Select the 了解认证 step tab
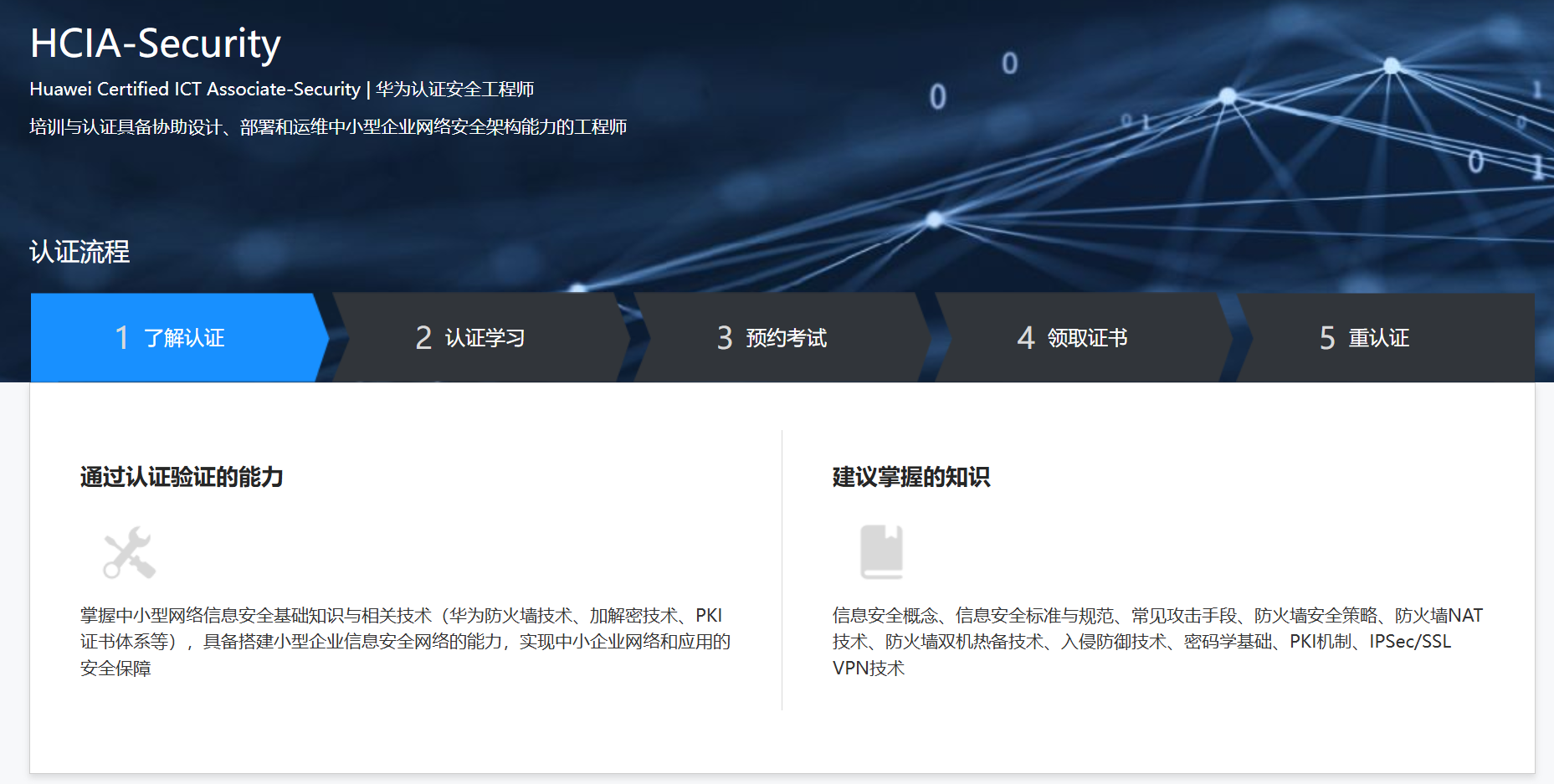The width and height of the screenshot is (1554, 784). (179, 337)
